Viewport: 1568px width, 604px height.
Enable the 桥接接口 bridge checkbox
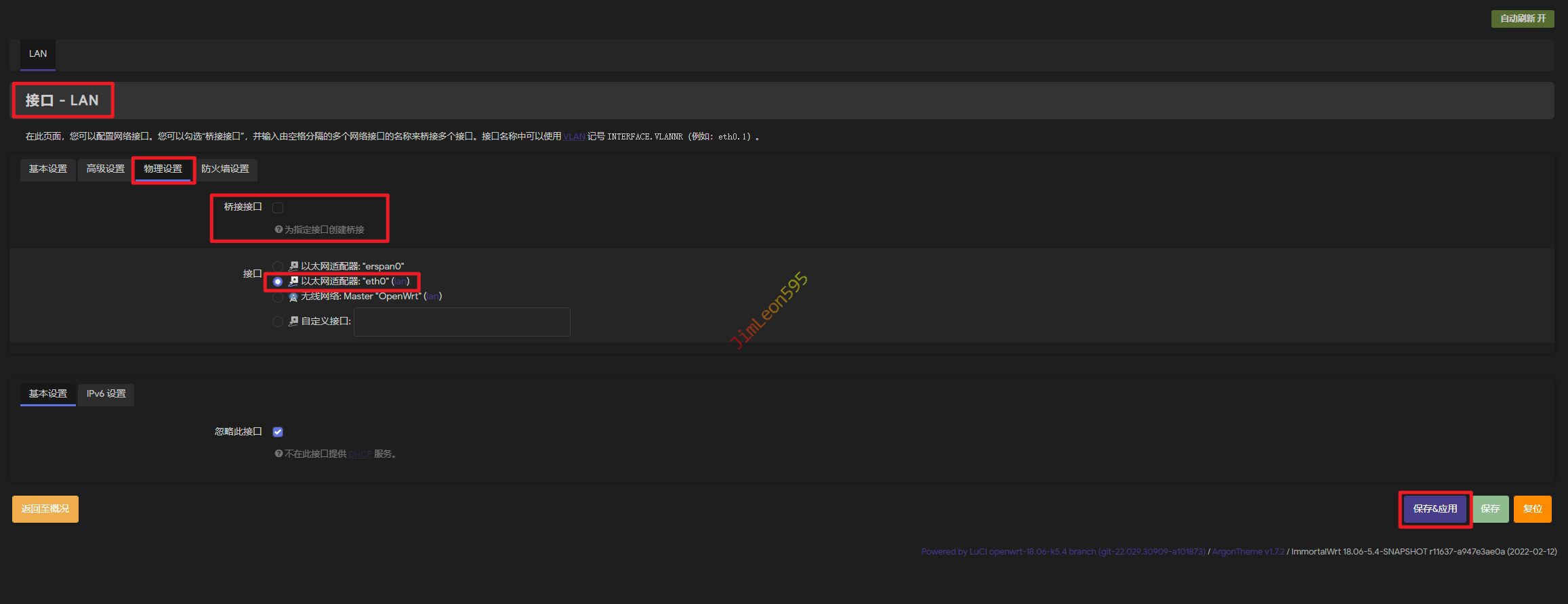click(x=278, y=207)
